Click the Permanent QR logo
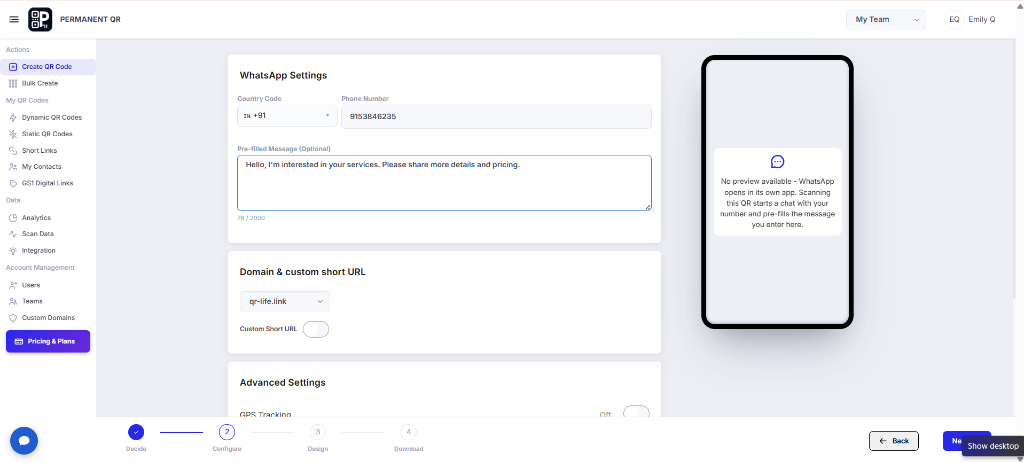This screenshot has height=463, width=1024. click(x=40, y=20)
